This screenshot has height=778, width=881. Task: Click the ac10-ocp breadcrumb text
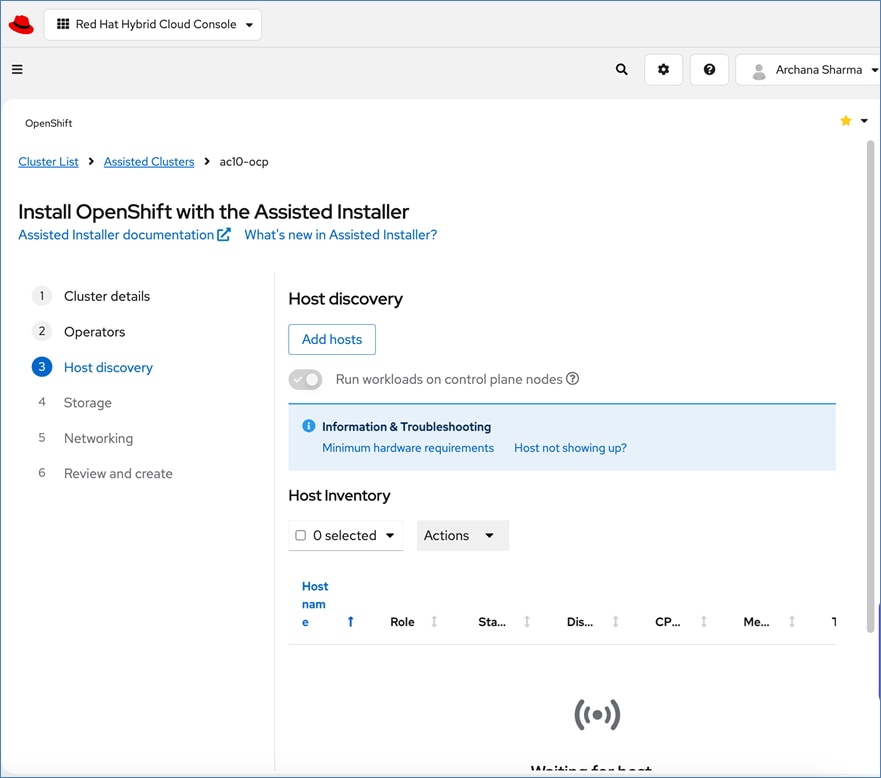click(x=244, y=162)
